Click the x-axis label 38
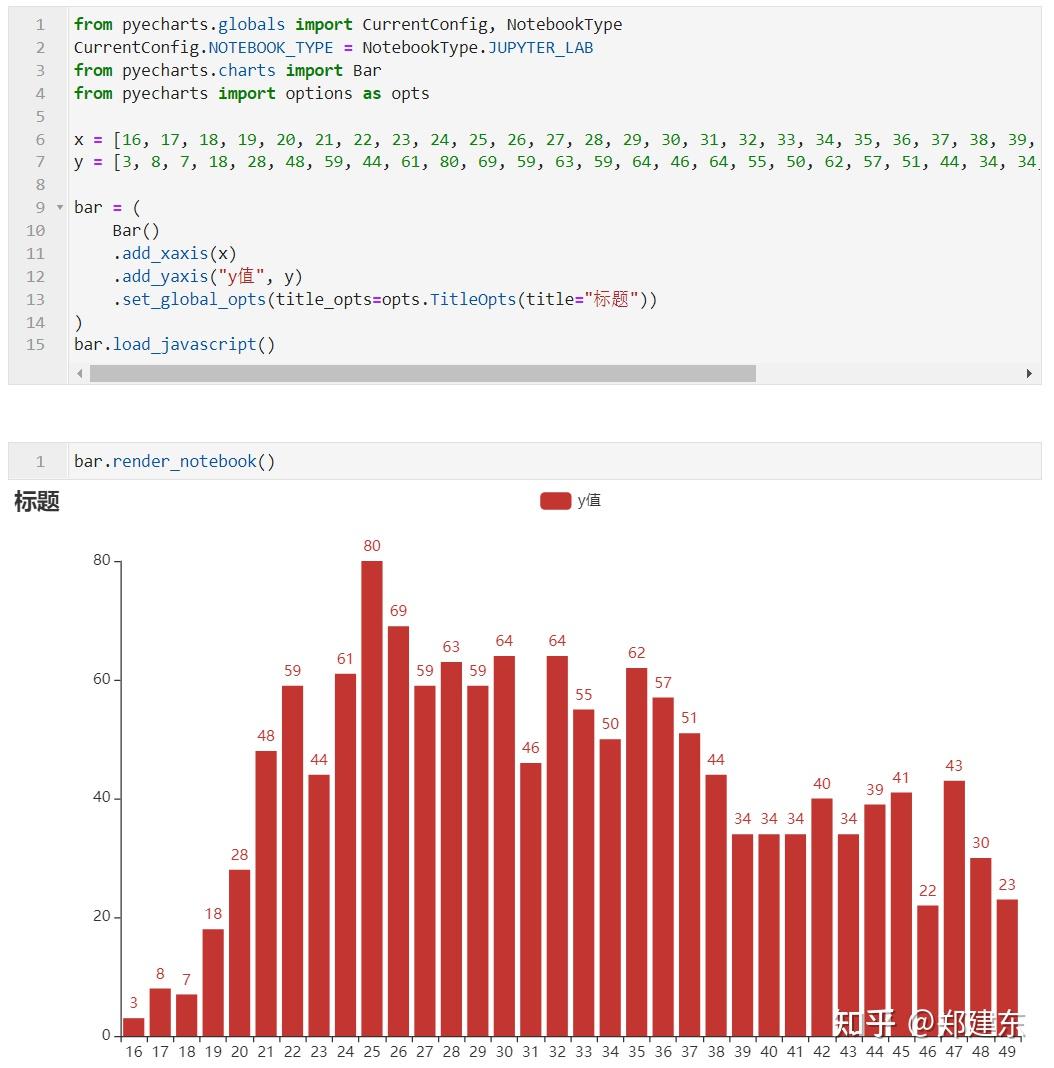 (x=716, y=1052)
